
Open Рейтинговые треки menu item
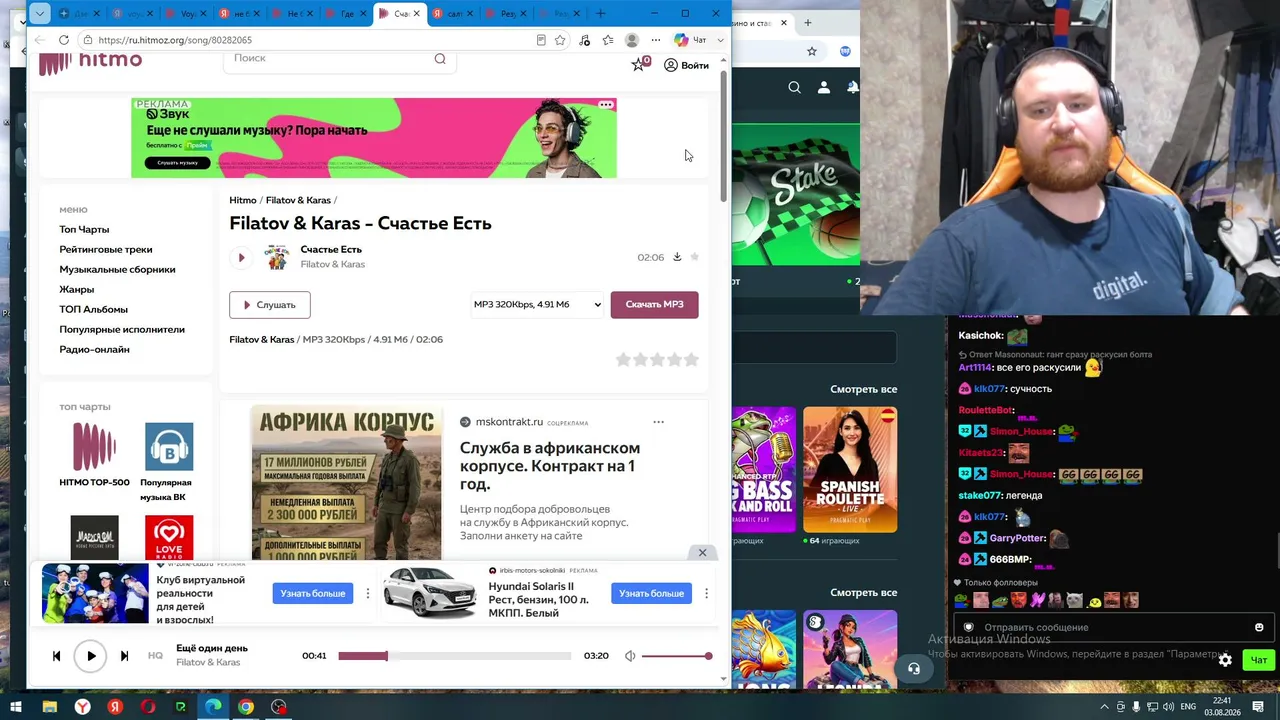click(x=106, y=249)
